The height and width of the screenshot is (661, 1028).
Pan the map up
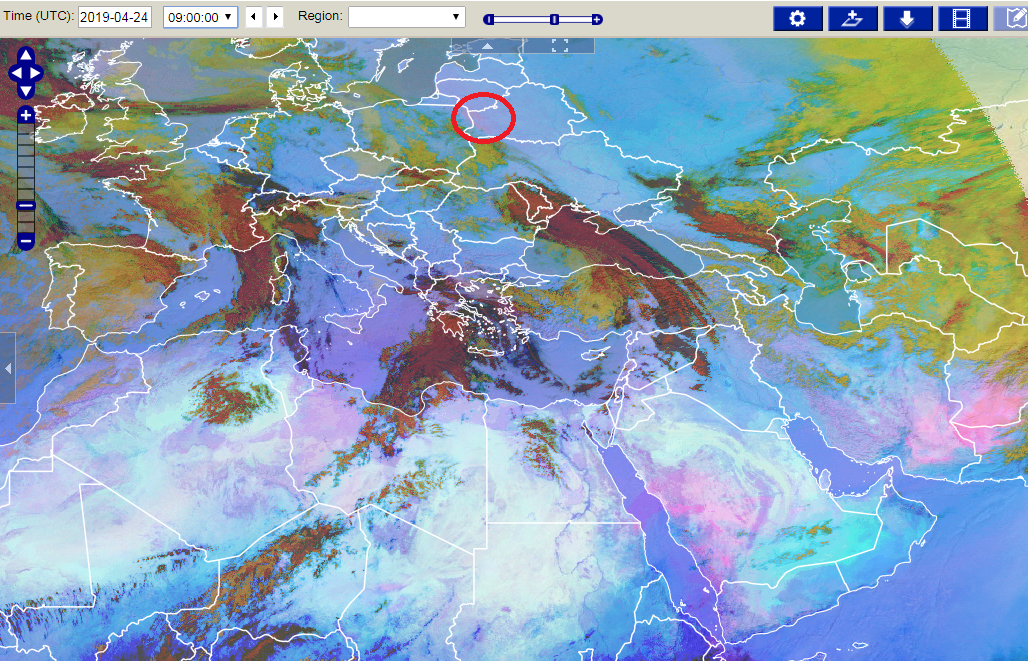click(26, 55)
